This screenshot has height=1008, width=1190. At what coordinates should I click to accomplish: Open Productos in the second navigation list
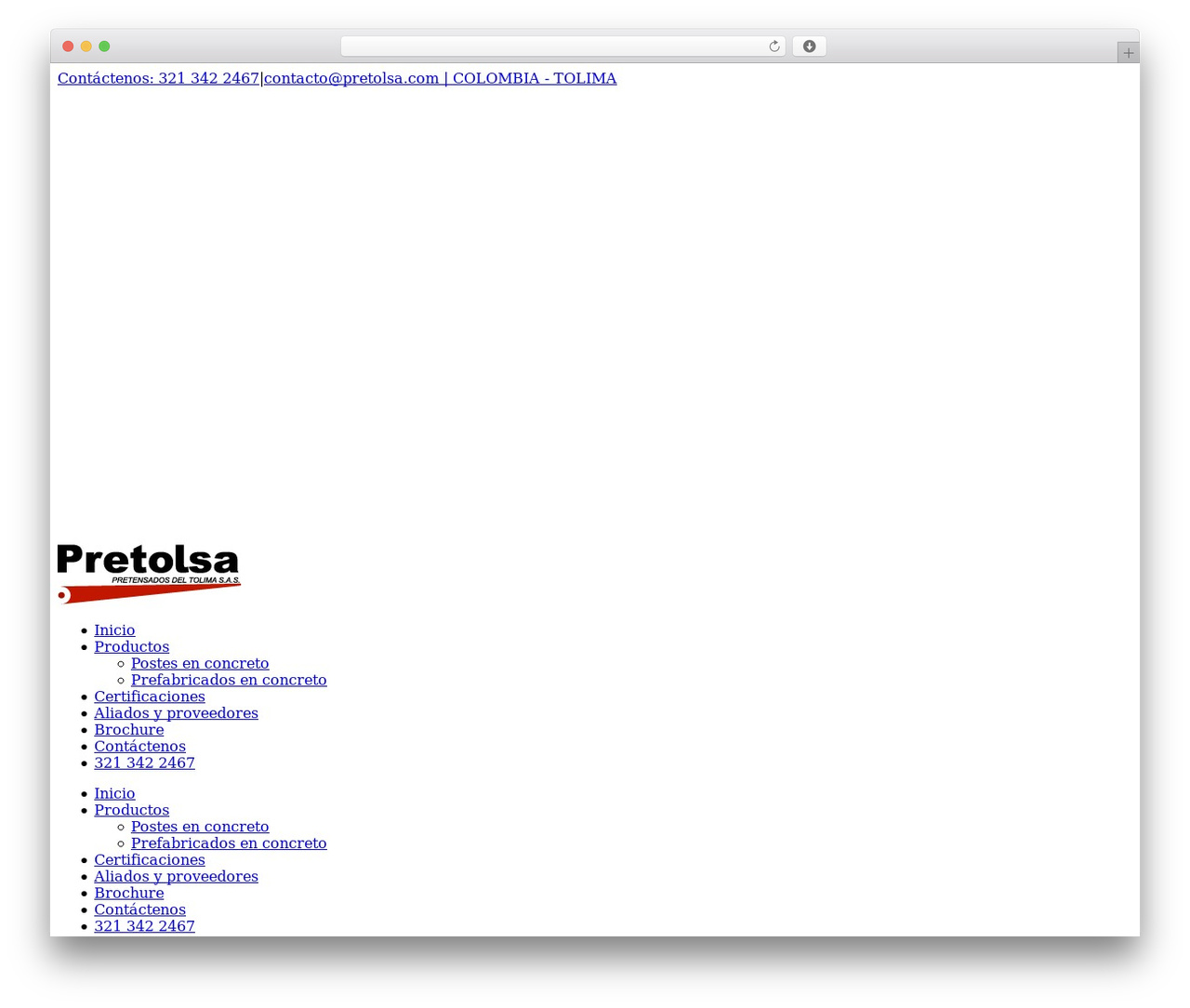pos(131,811)
